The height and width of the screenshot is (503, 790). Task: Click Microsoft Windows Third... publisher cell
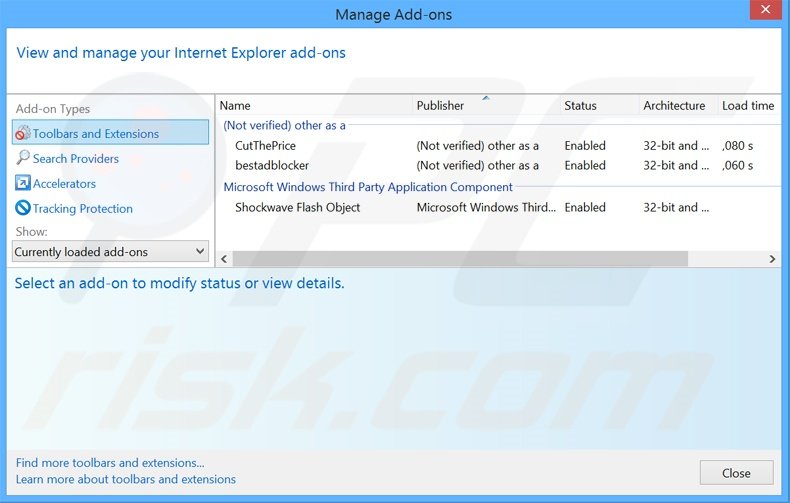pos(486,207)
